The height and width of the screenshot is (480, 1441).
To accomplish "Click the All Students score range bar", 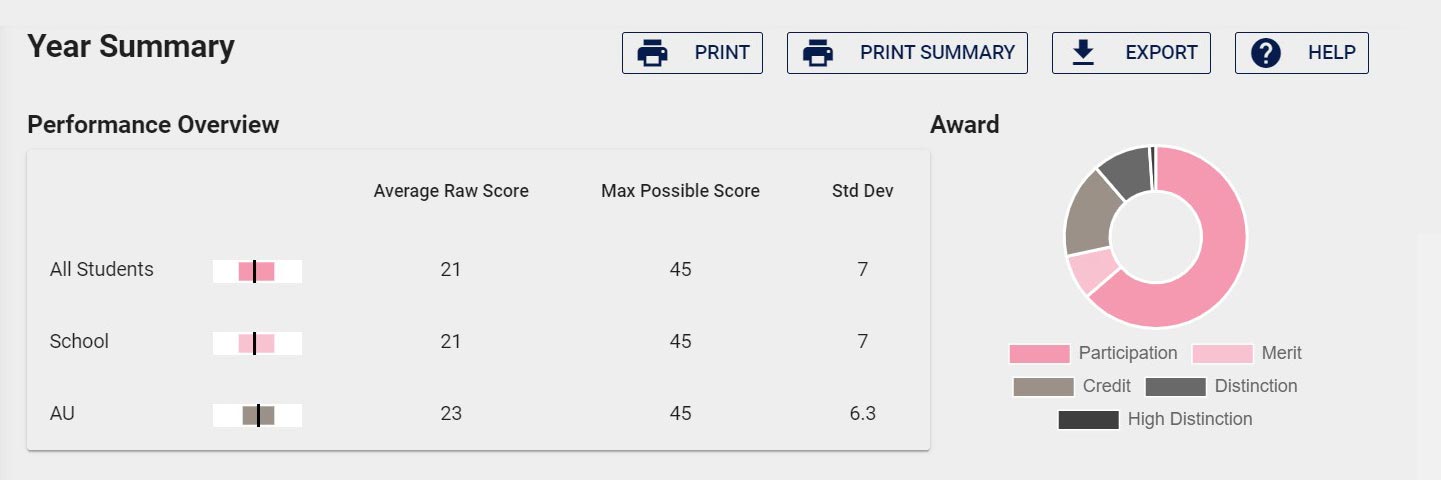I will 257,271.
